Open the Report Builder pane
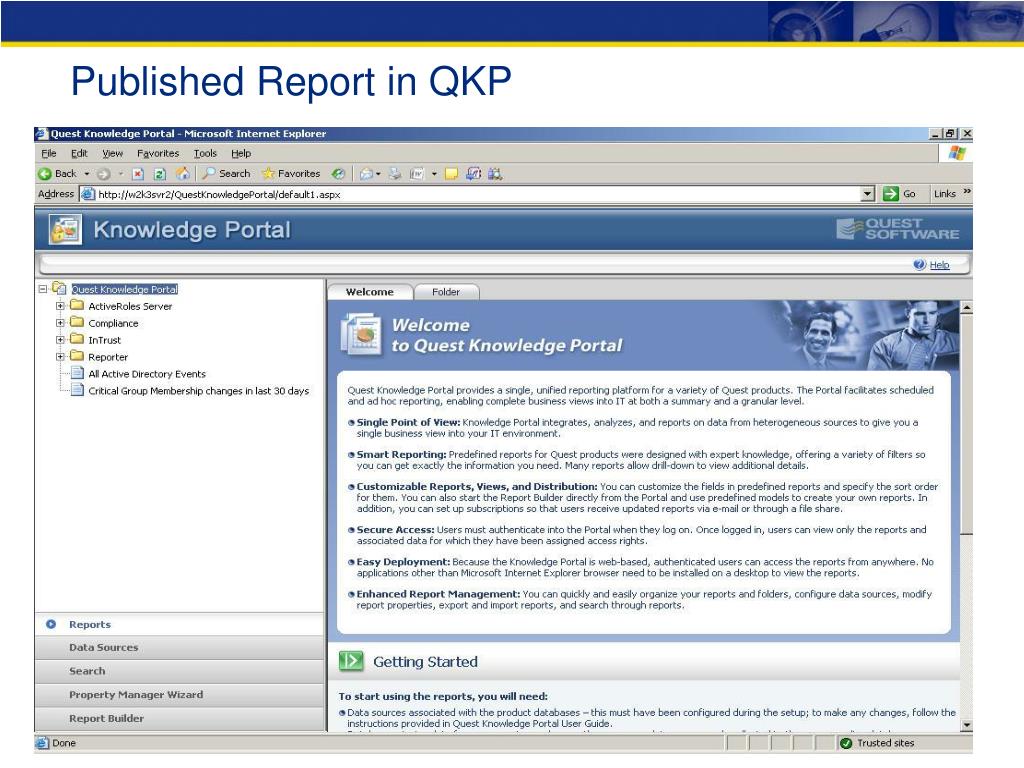Viewport: 1024px width, 768px height. tap(180, 718)
